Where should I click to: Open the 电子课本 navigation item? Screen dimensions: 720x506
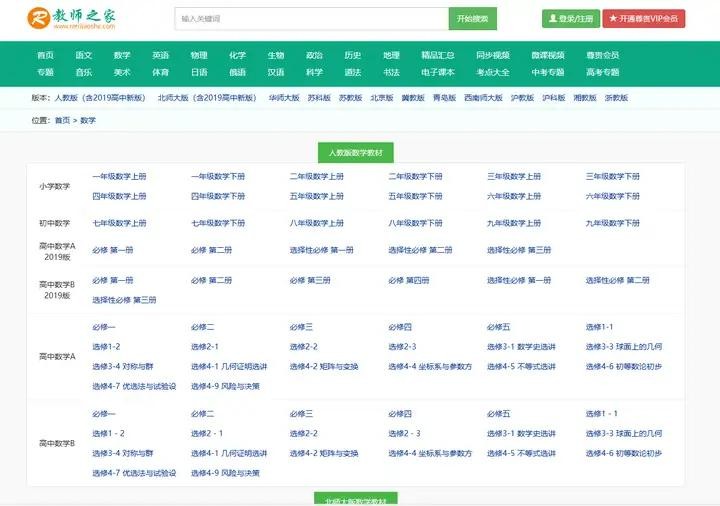(x=437, y=72)
